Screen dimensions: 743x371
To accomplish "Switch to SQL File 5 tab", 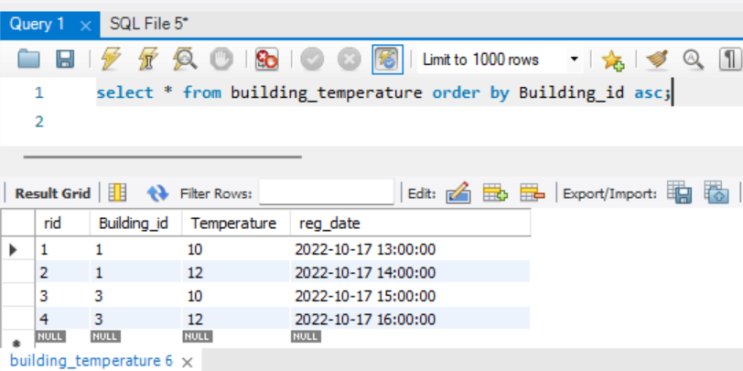I will [x=149, y=24].
